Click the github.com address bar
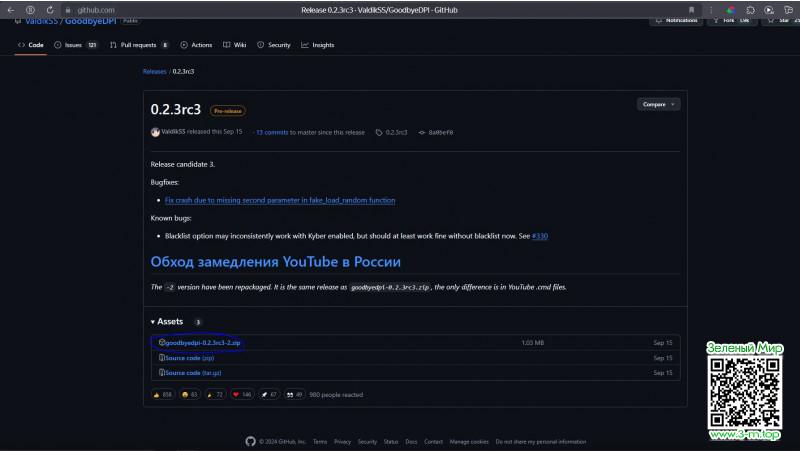The image size is (800, 451). click(x=96, y=10)
